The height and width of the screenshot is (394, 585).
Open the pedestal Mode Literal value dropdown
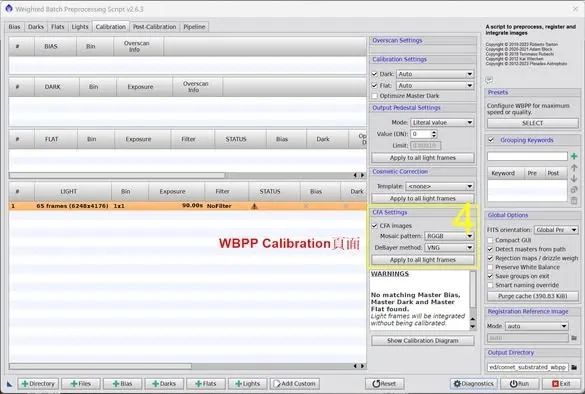coord(442,122)
